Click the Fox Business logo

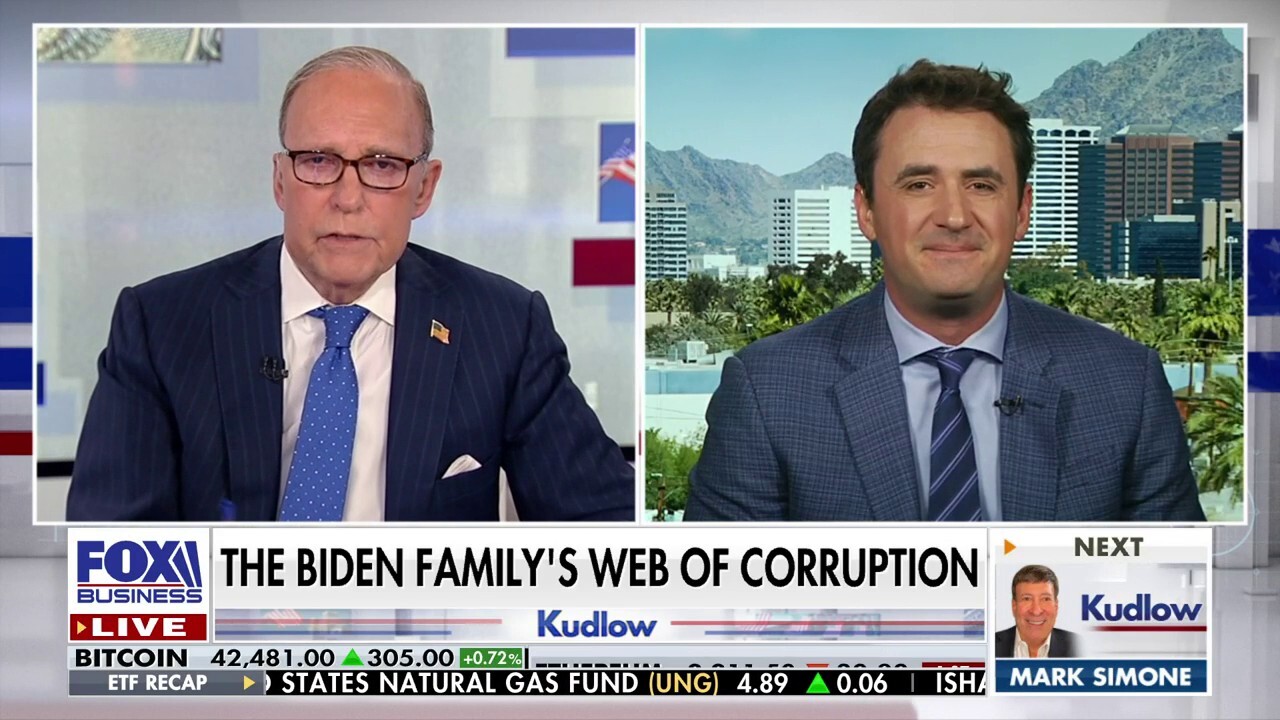[x=139, y=571]
